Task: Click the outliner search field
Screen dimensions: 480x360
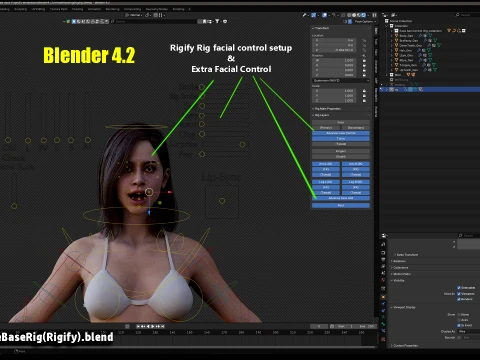Action: (x=467, y=15)
